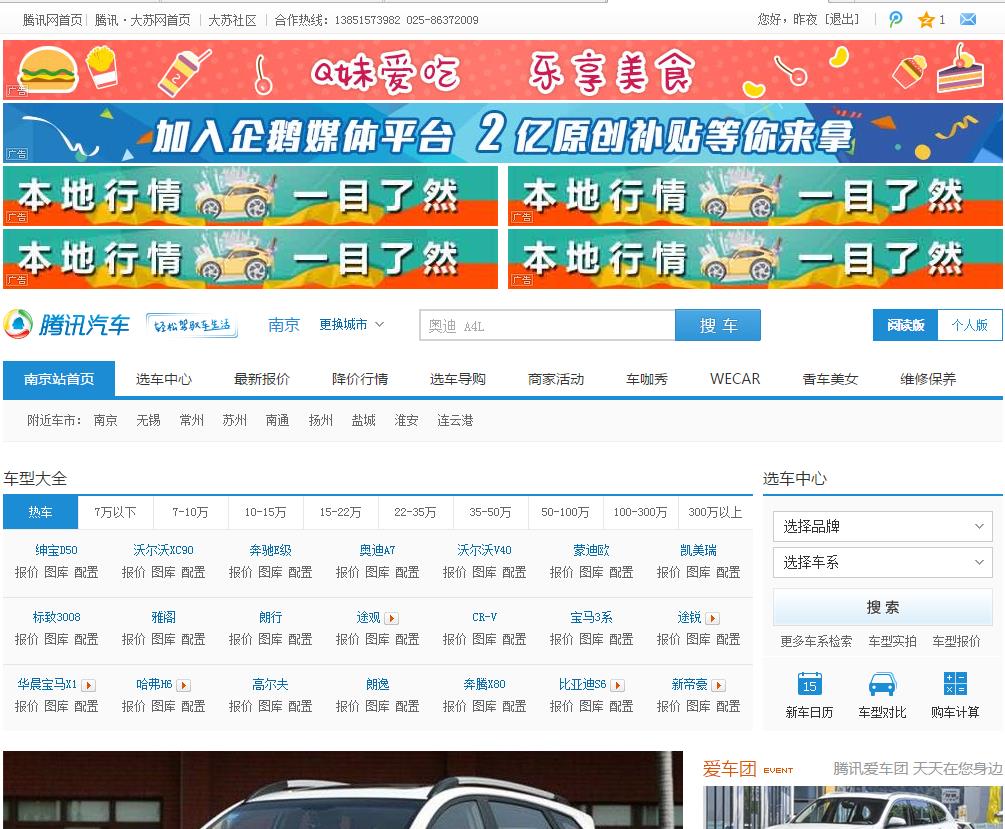Open 新车日历 calendar icon
Screen dimensions: 1005x829
tap(810, 684)
